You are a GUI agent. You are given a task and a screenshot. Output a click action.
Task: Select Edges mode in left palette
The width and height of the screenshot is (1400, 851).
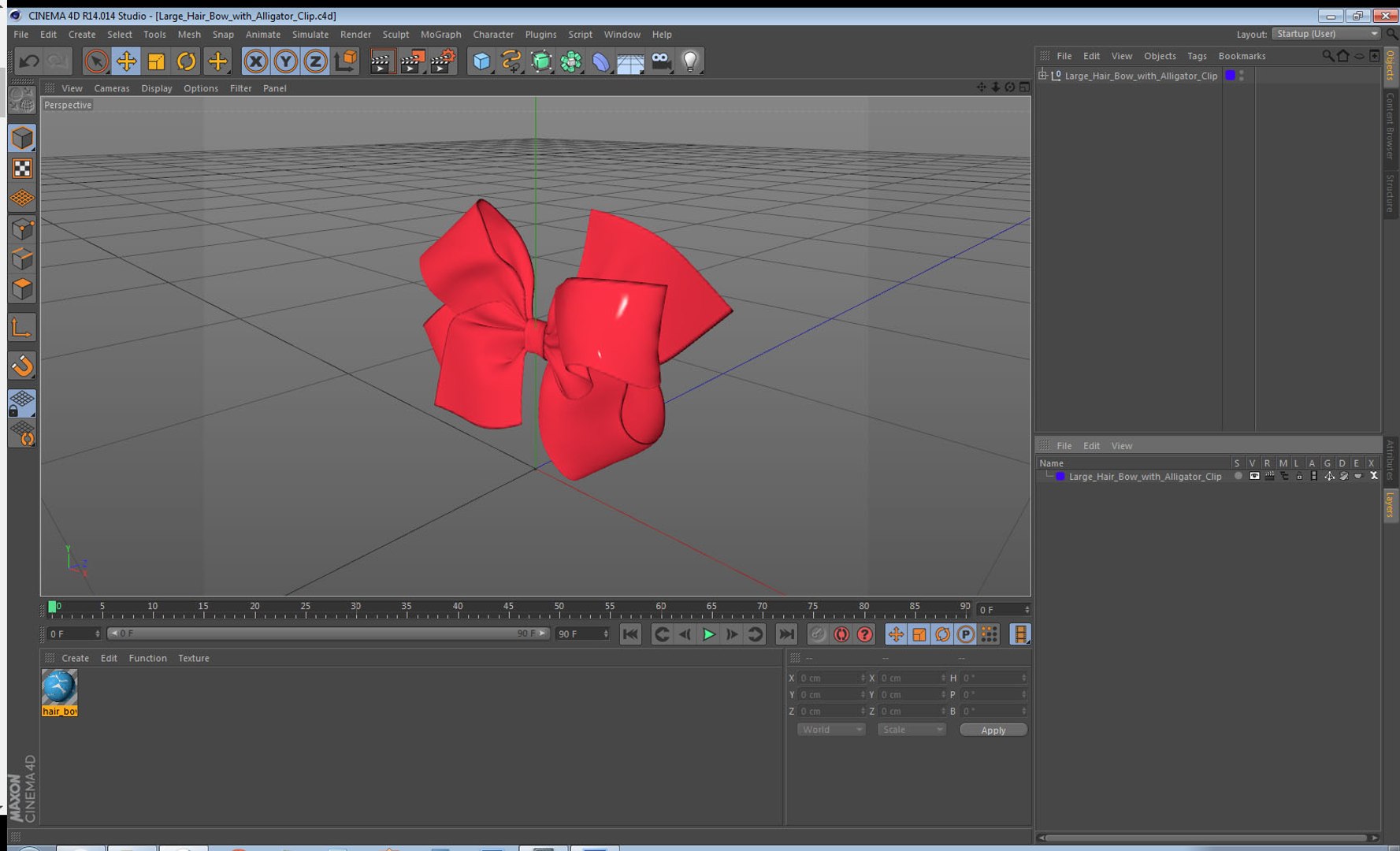[22, 258]
